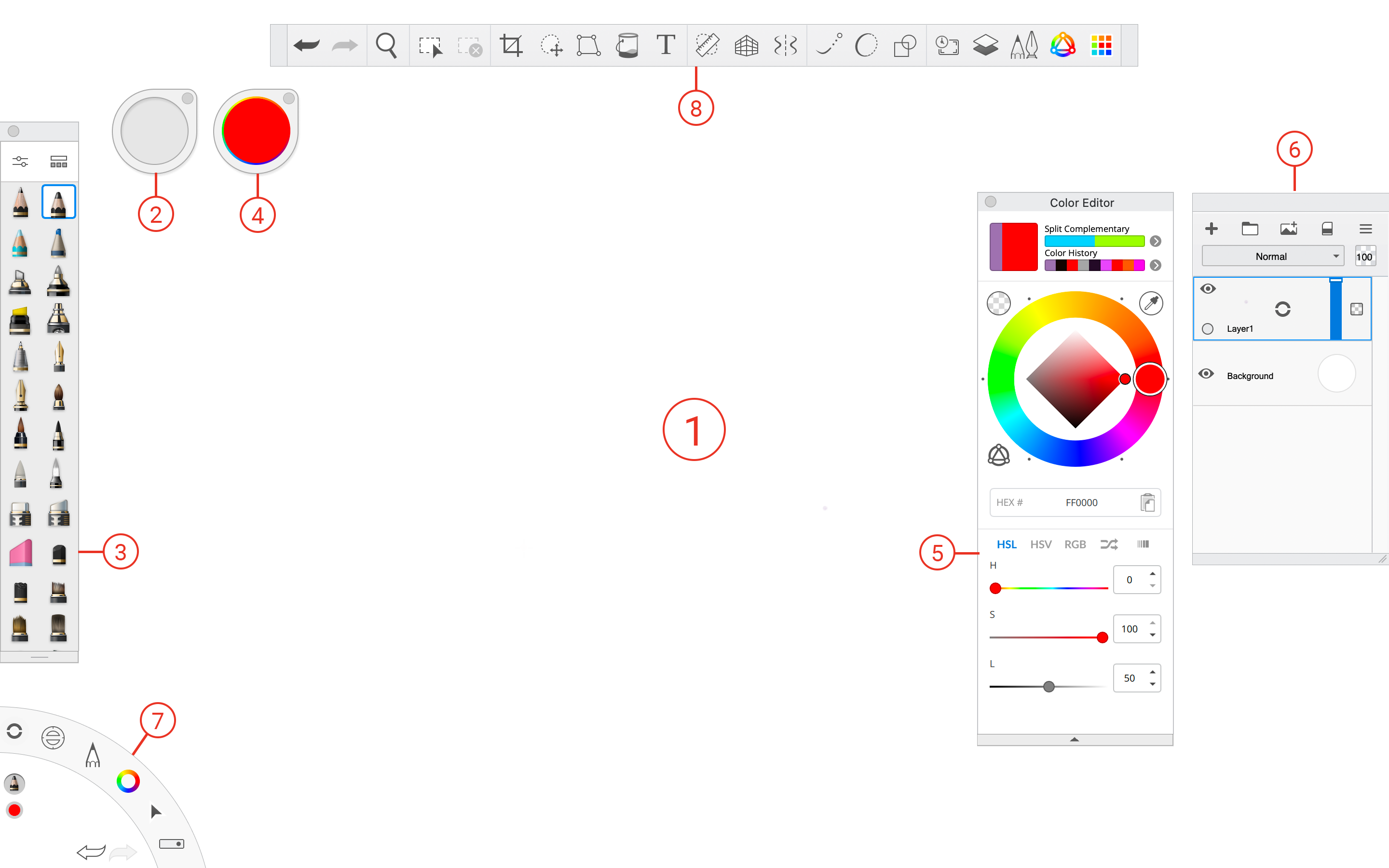
Task: Hide the Layer1 layer
Action: 1208,289
